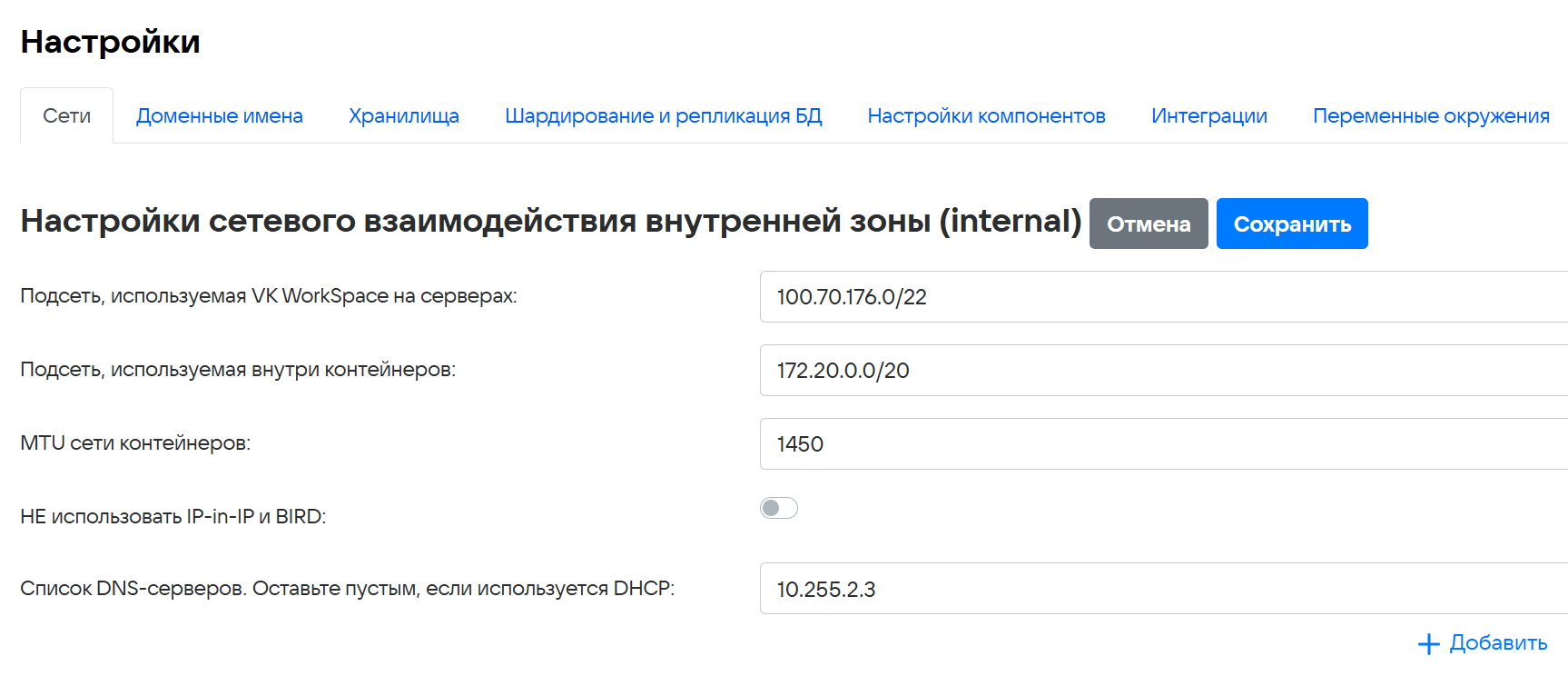Switch to the Сети tab

click(x=67, y=116)
